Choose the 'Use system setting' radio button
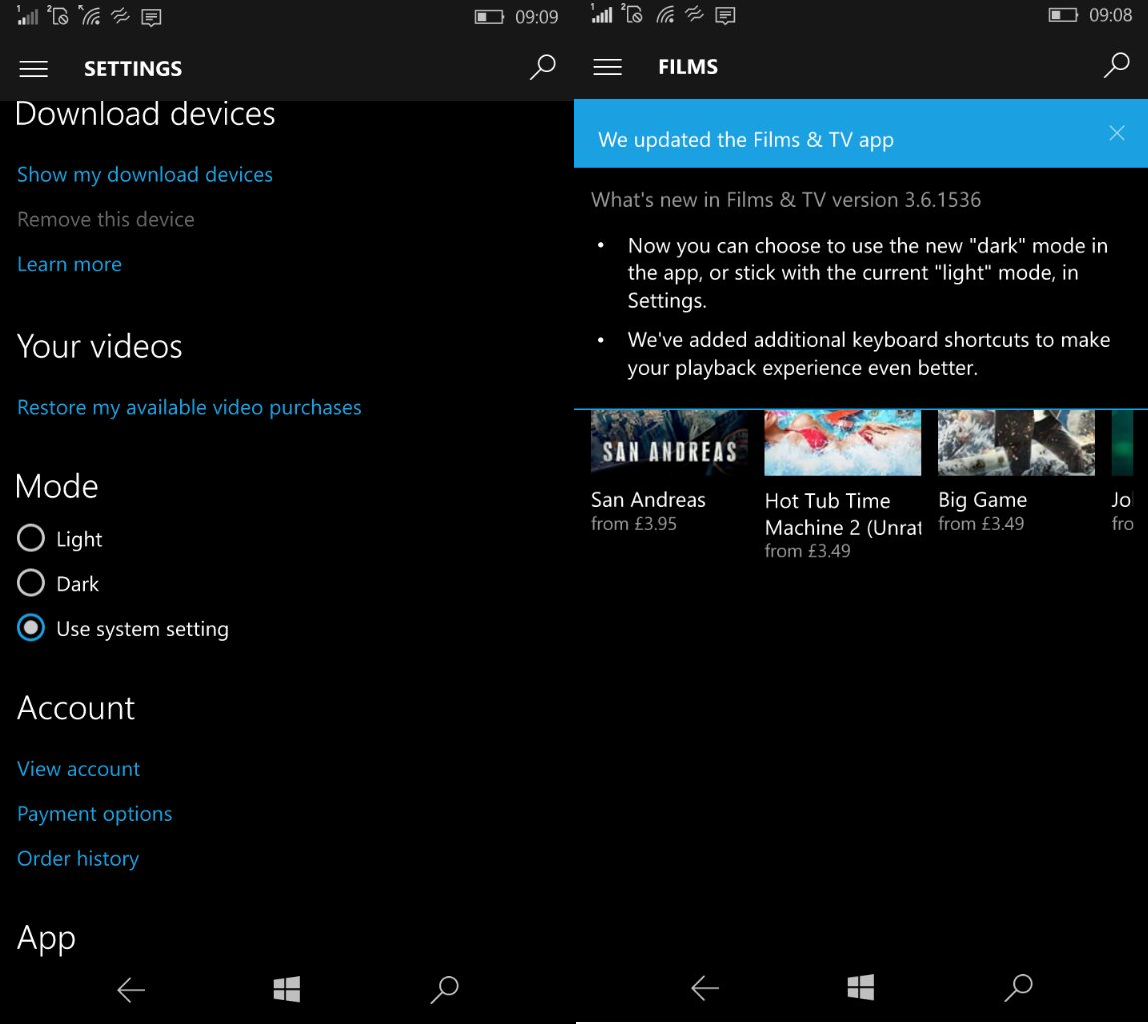1148x1024 pixels. (31, 628)
